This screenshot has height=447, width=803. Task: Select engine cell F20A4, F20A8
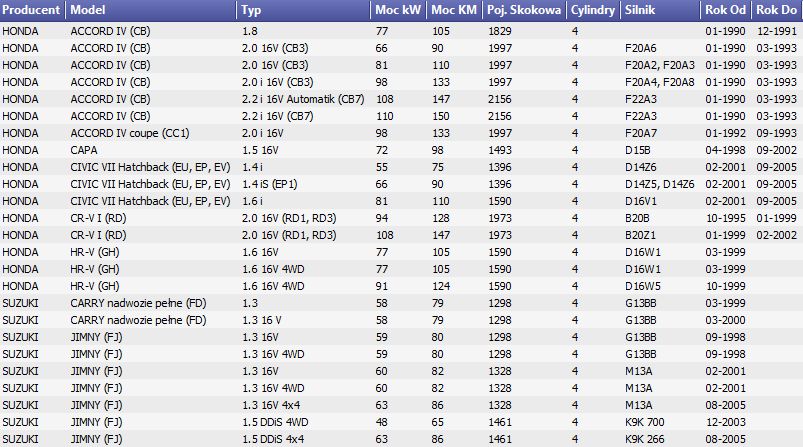click(x=660, y=82)
